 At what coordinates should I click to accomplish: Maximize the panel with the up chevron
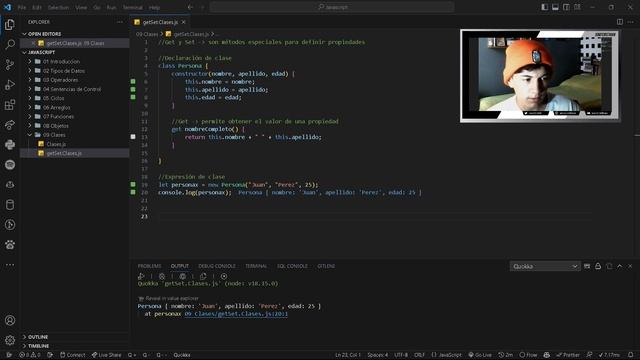(620, 266)
